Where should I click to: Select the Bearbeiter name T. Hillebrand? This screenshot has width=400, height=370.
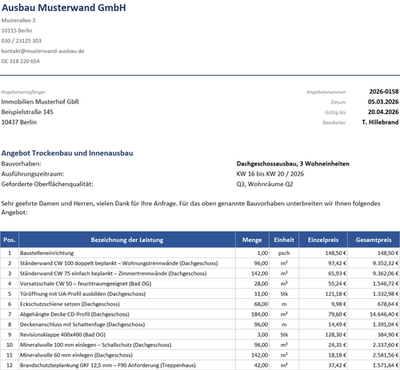pos(380,122)
